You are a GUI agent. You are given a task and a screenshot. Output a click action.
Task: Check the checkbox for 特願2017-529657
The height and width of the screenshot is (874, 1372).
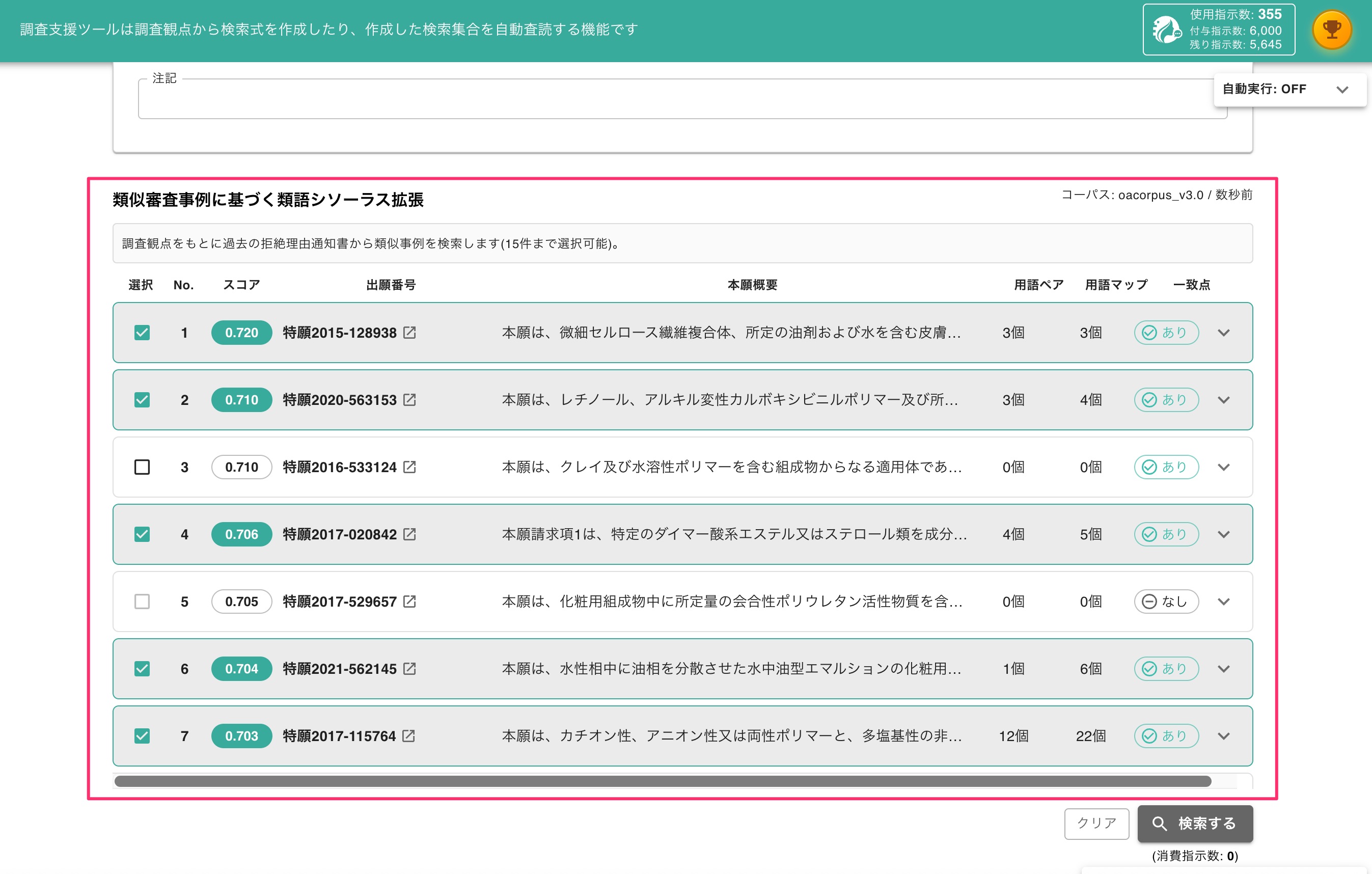[x=142, y=601]
